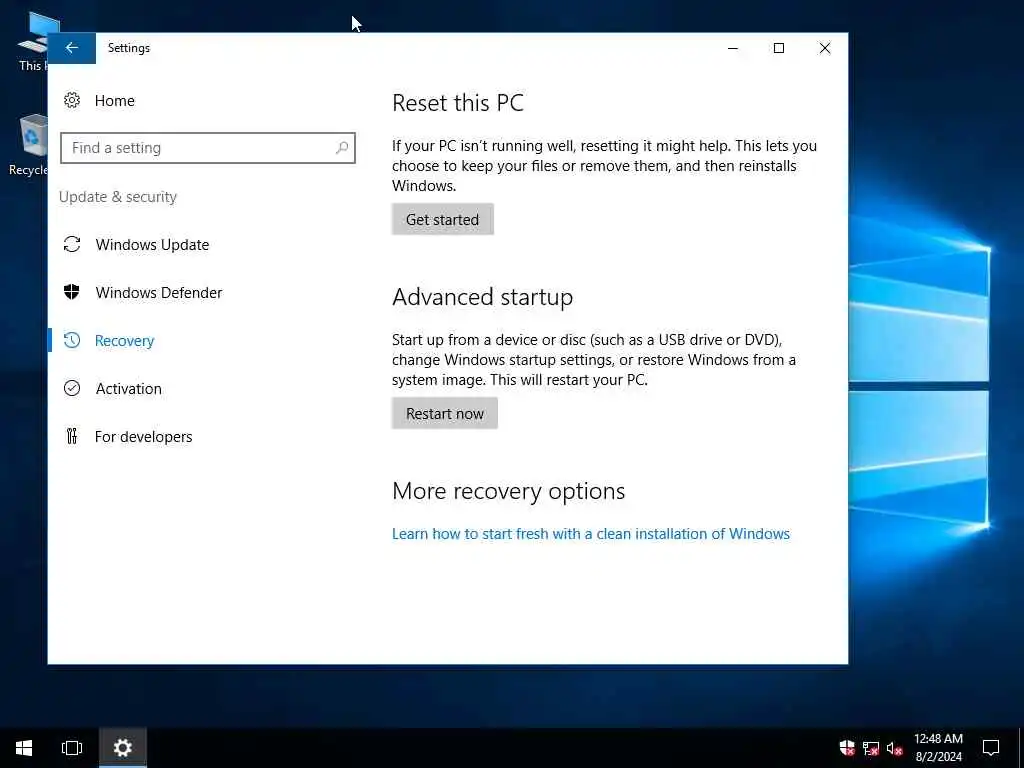Open the taskbar clock and date
1024x768 pixels.
pyautogui.click(x=938, y=748)
